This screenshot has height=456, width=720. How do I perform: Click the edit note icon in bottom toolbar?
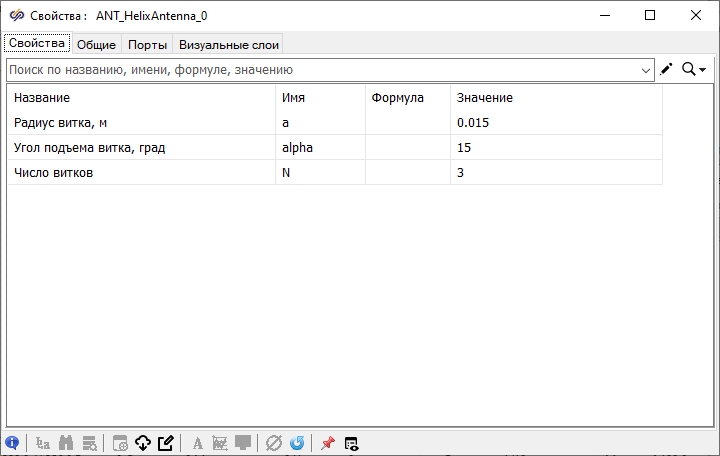(166, 443)
